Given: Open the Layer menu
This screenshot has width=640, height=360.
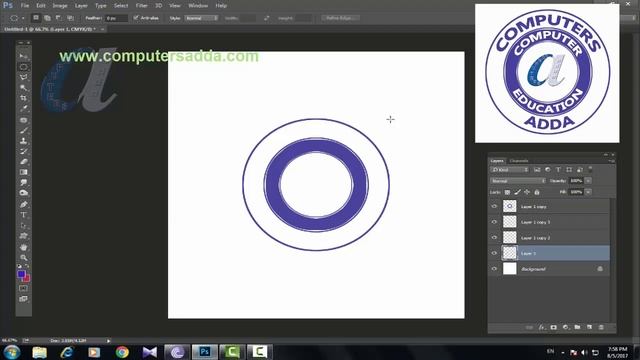Looking at the screenshot, I should (81, 6).
